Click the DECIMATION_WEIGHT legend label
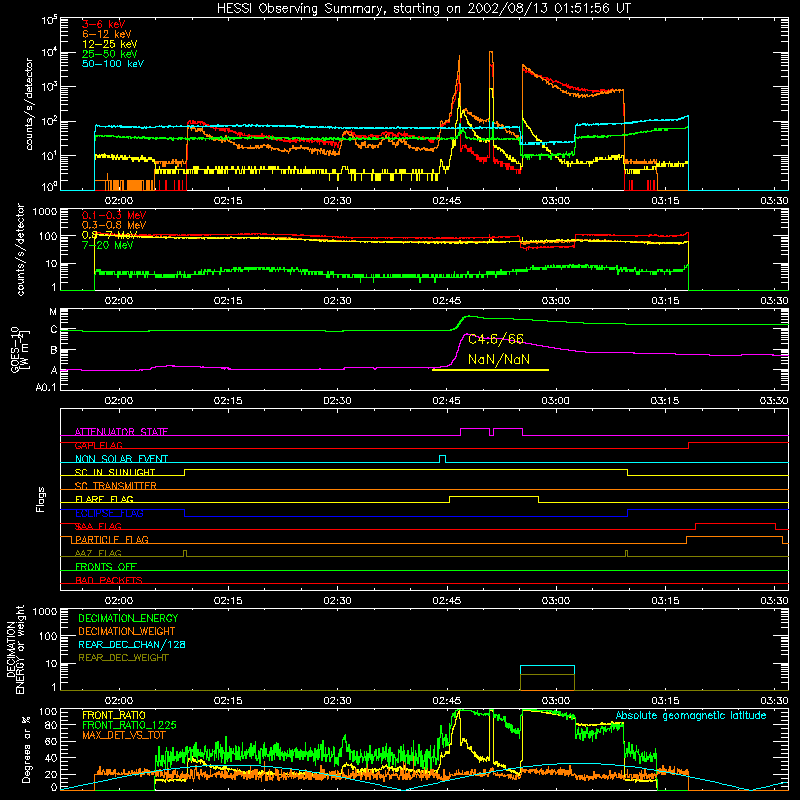Viewport: 800px width, 800px height. 127,631
